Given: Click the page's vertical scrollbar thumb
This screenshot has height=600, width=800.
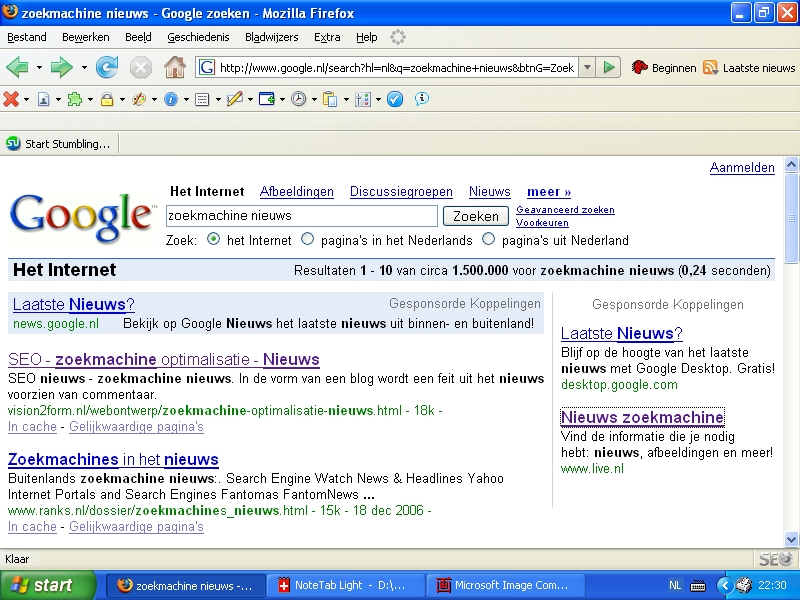Looking at the screenshot, I should pyautogui.click(x=791, y=218).
